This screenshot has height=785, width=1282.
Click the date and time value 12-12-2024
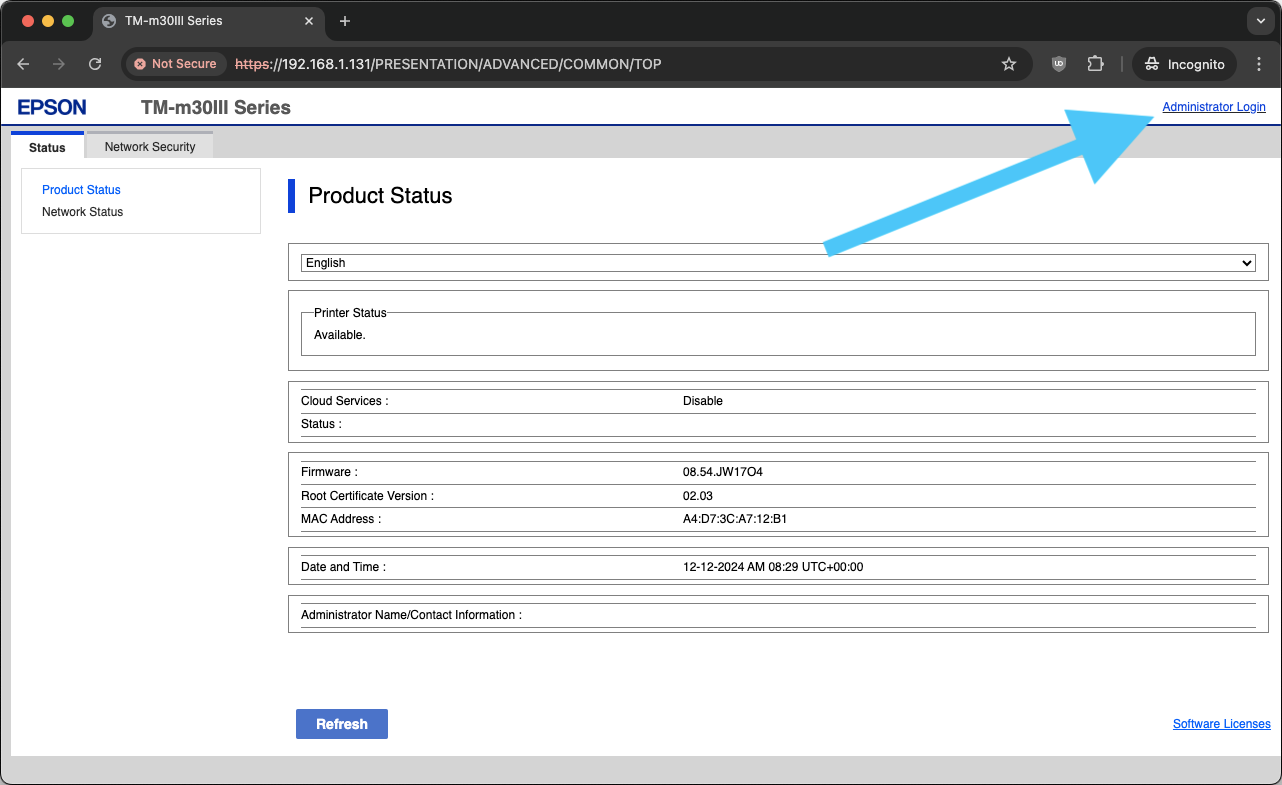point(773,567)
